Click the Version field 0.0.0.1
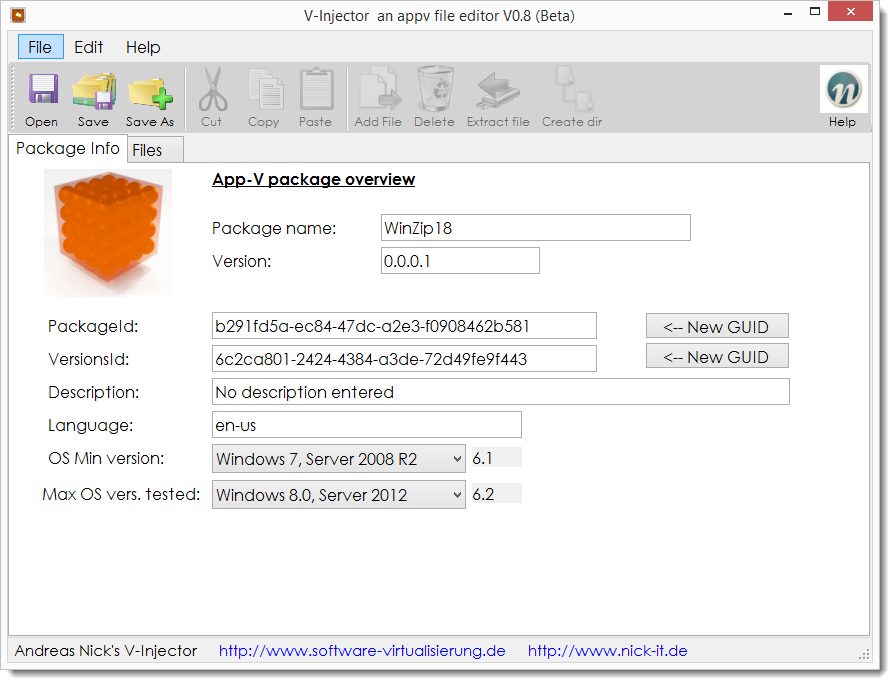The width and height of the screenshot is (895, 685). point(460,261)
